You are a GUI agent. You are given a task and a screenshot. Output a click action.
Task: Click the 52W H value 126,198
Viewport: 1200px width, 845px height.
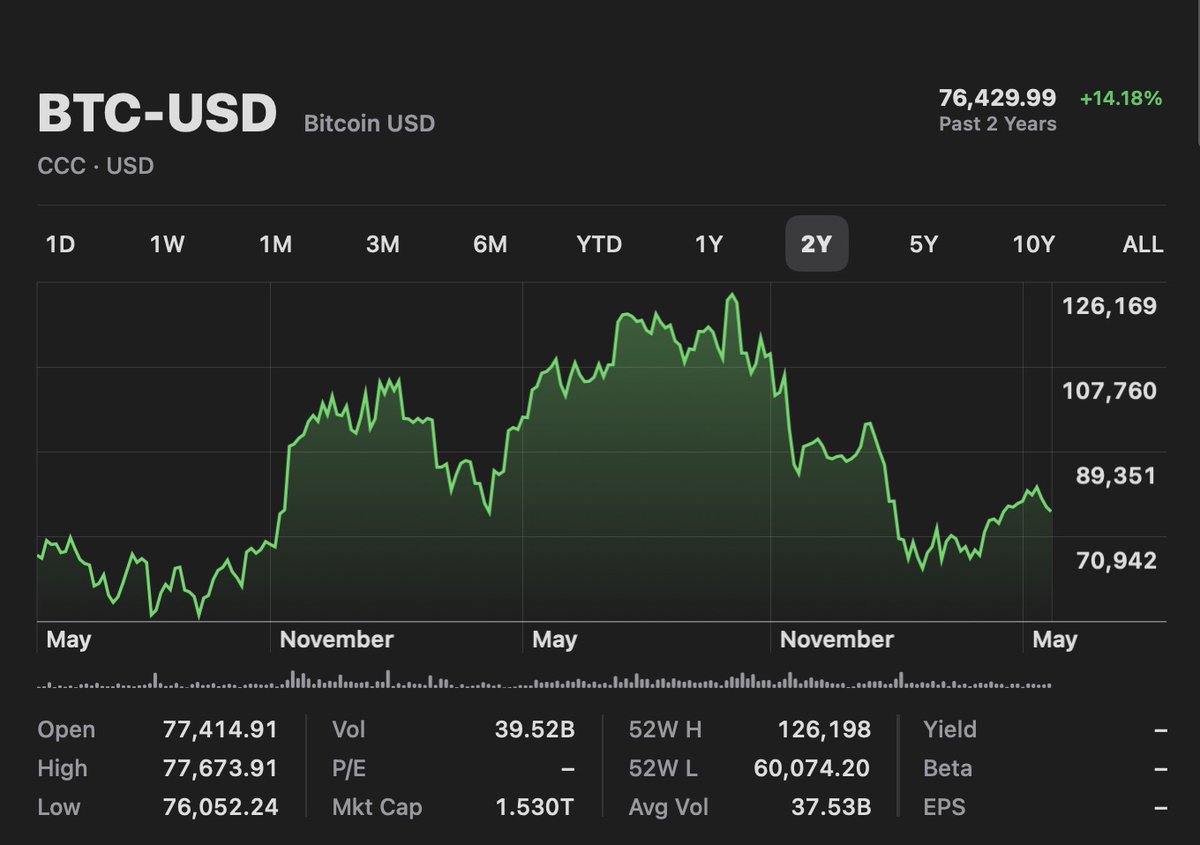824,730
